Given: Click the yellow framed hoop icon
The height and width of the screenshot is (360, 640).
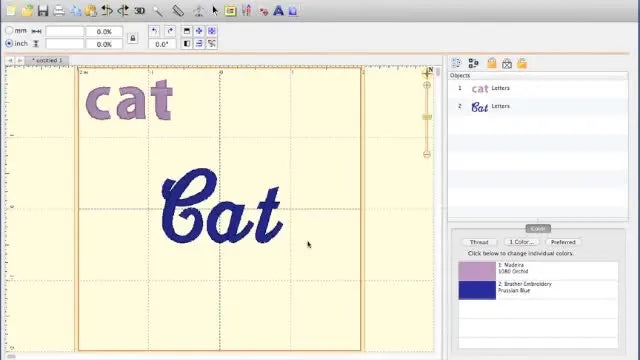Looking at the screenshot, I should pos(230,11).
